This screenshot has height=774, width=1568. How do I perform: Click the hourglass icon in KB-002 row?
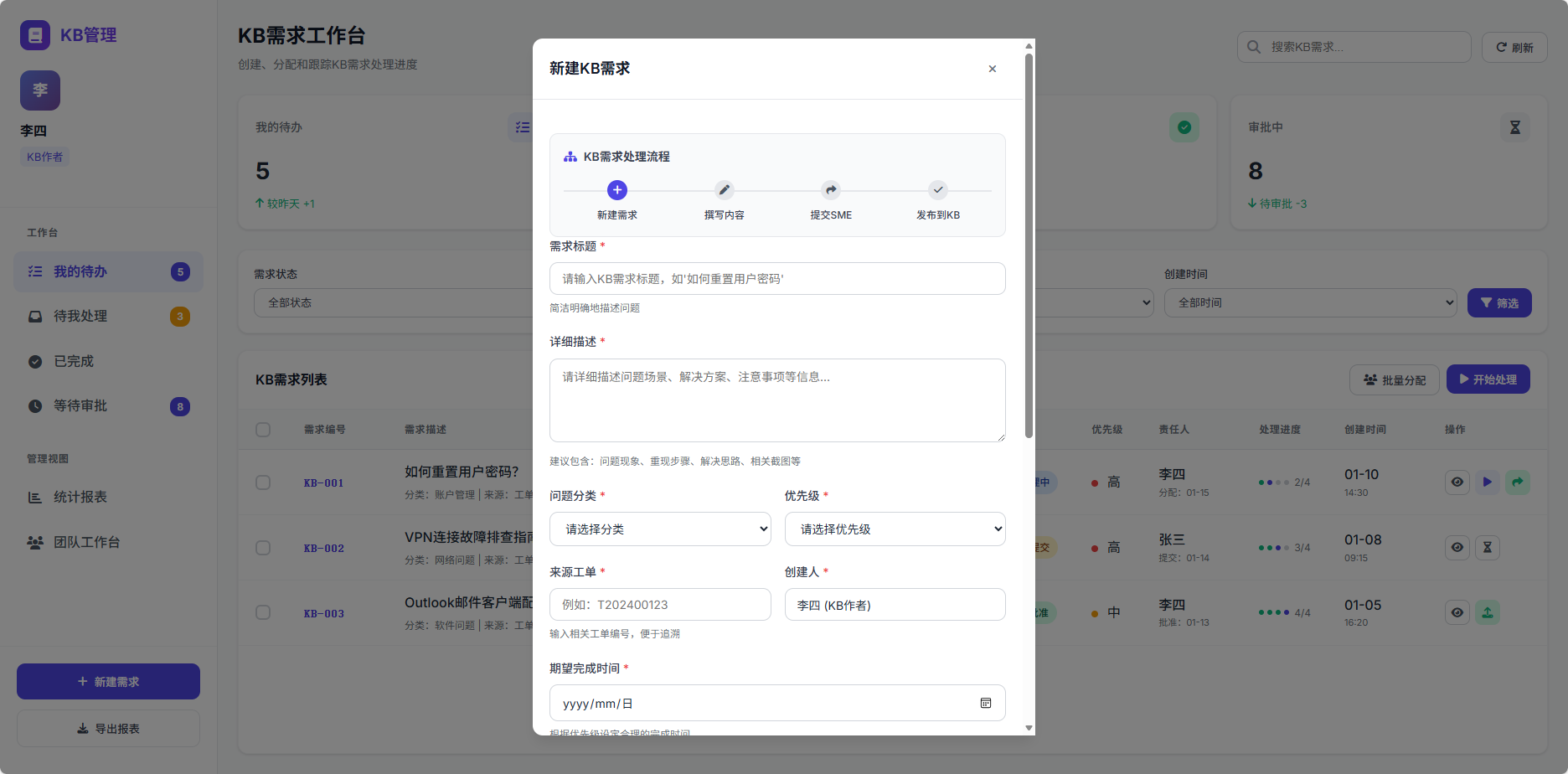(x=1488, y=547)
